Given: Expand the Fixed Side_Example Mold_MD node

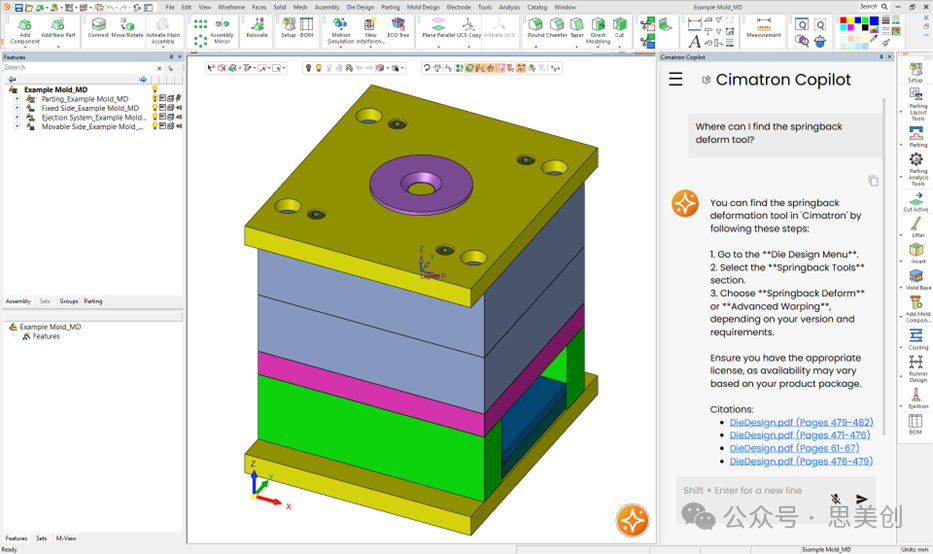Looking at the screenshot, I should 17,108.
